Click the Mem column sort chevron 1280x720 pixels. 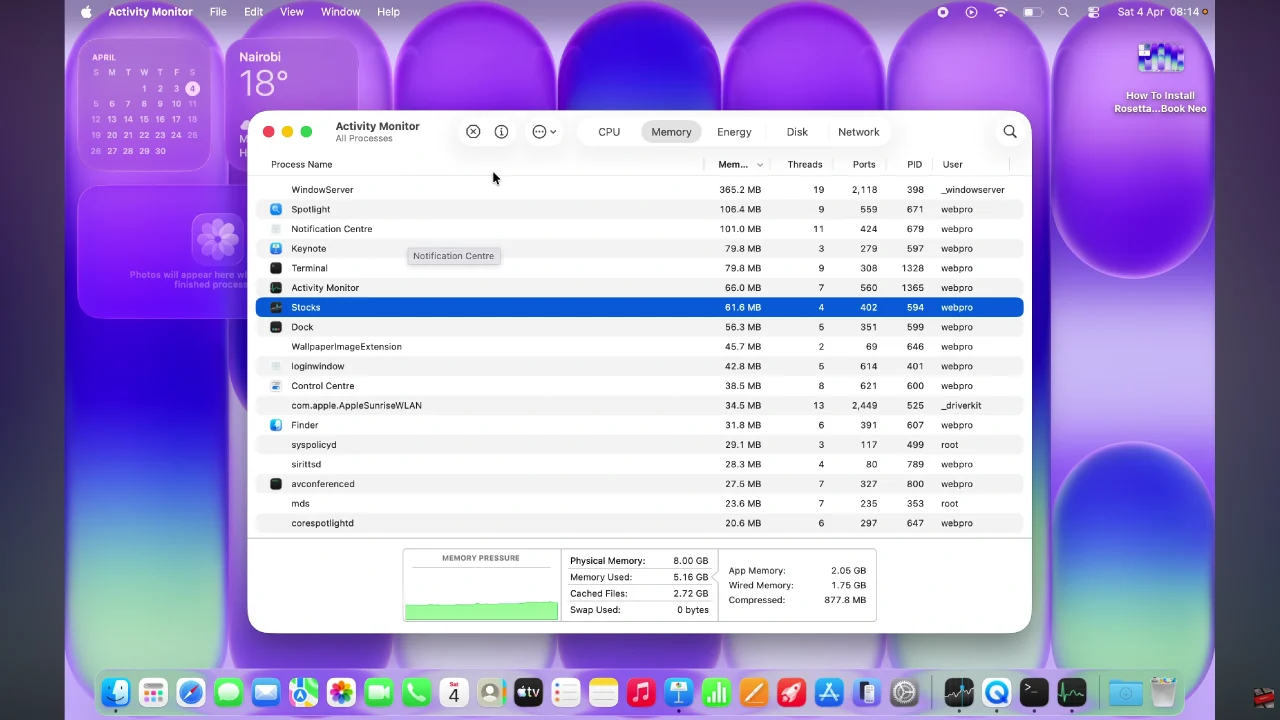(758, 164)
